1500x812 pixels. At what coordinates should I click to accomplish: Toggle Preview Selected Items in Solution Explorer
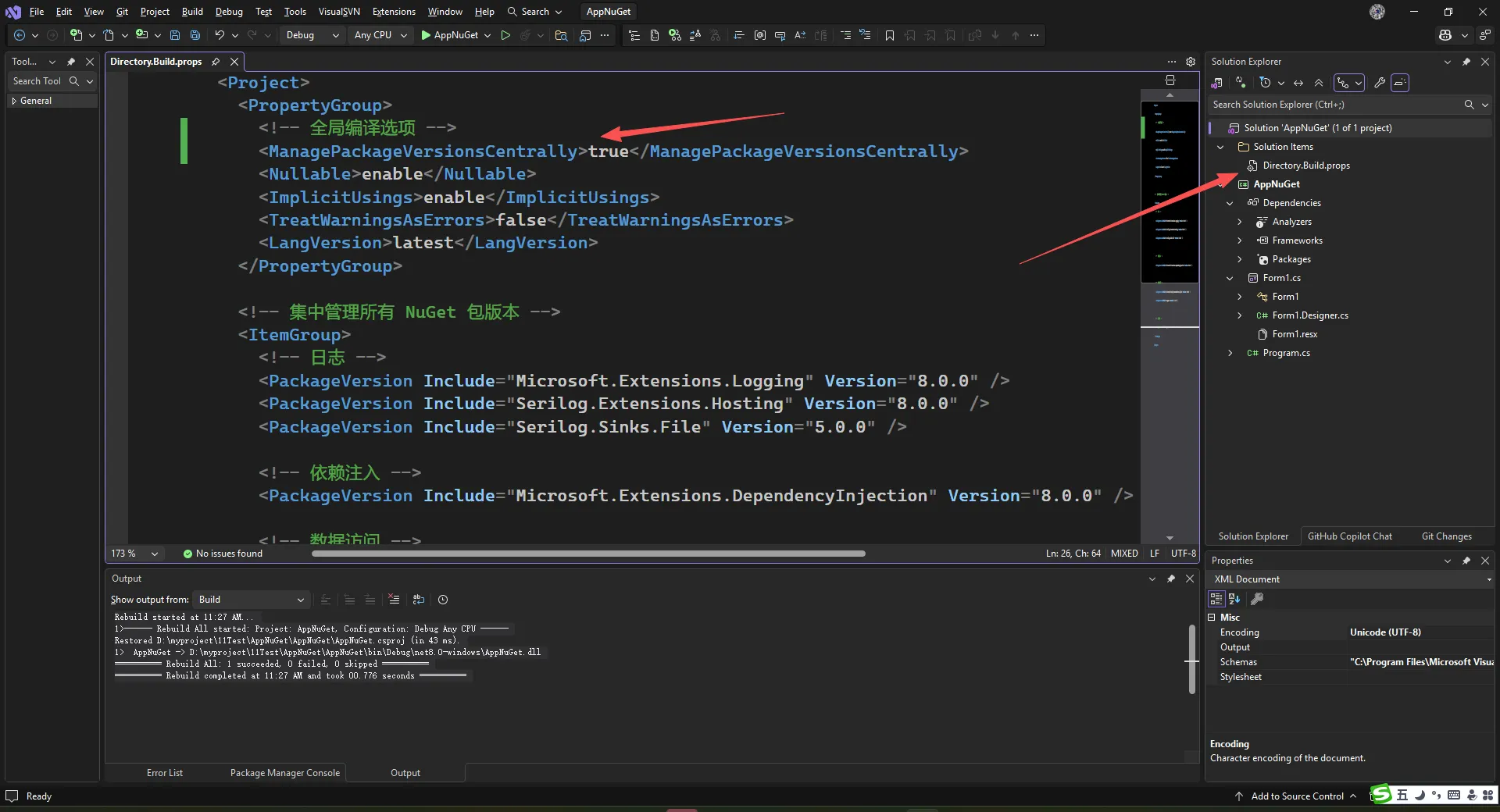click(1400, 83)
